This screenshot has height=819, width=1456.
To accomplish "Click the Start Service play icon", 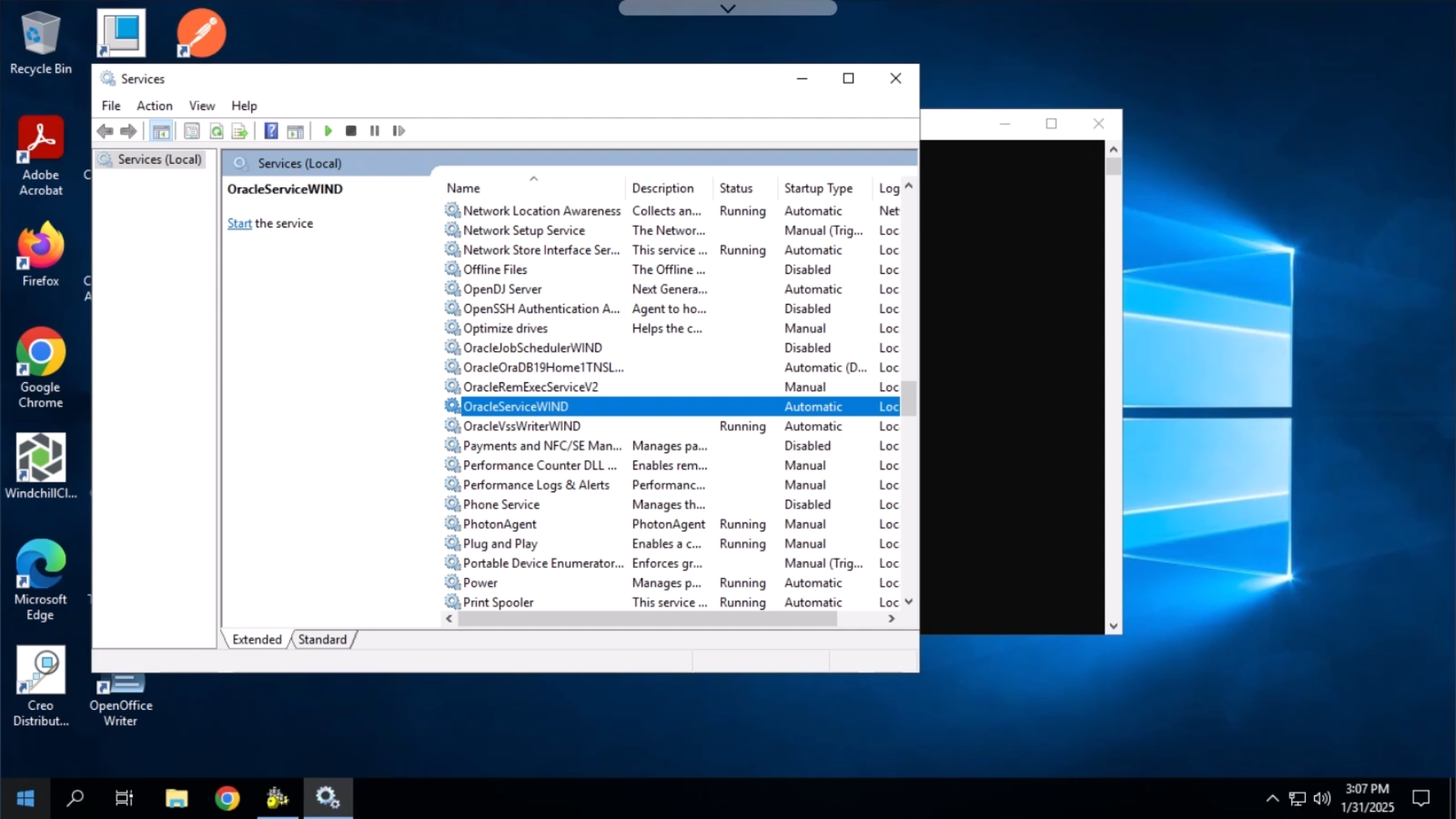I will (x=328, y=131).
